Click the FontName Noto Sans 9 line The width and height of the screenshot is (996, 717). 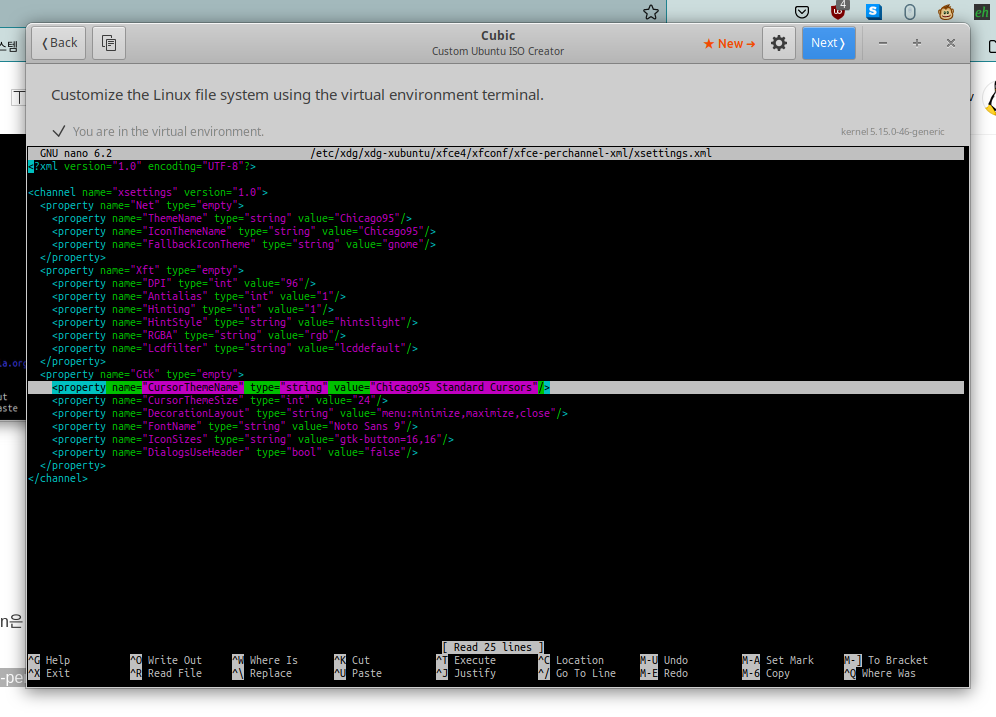(x=235, y=427)
